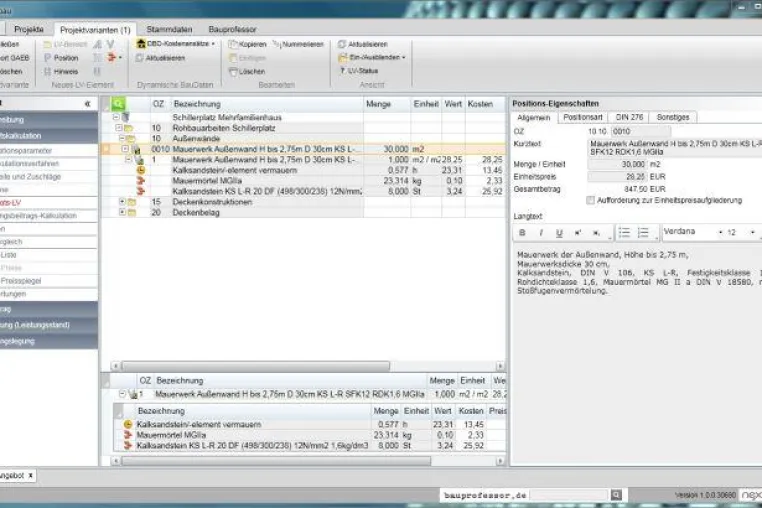Screen dimensions: 762x508
Task: Open the Verdana font dropdown
Action: point(721,232)
